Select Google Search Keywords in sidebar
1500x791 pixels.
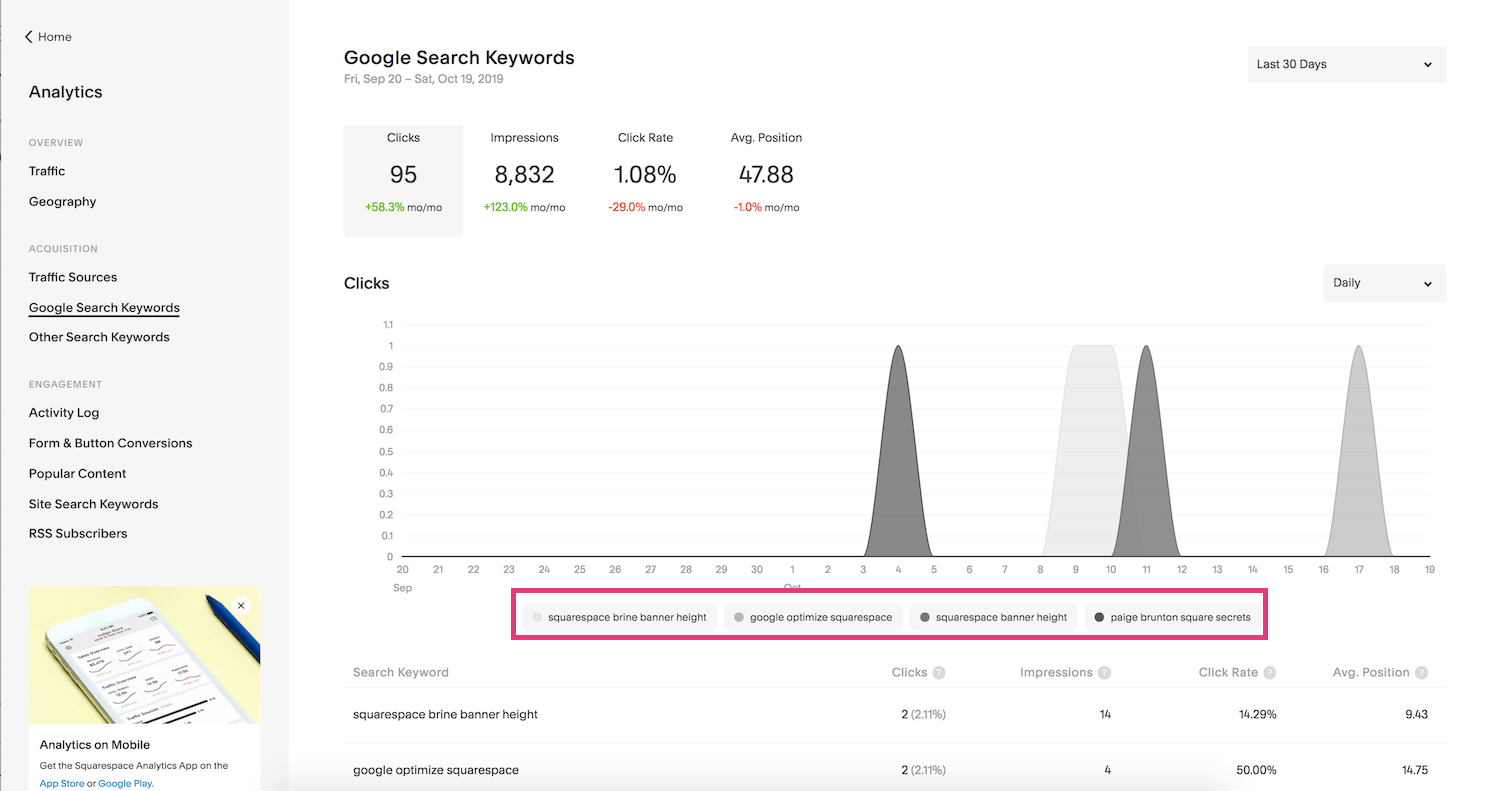pyautogui.click(x=104, y=308)
